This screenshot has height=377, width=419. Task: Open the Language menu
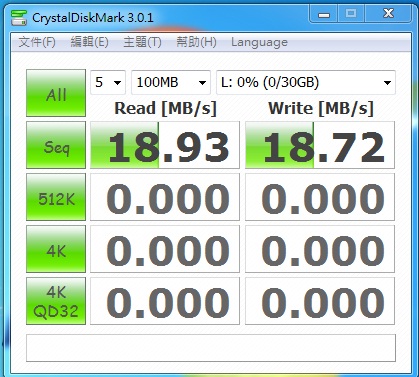pos(259,42)
